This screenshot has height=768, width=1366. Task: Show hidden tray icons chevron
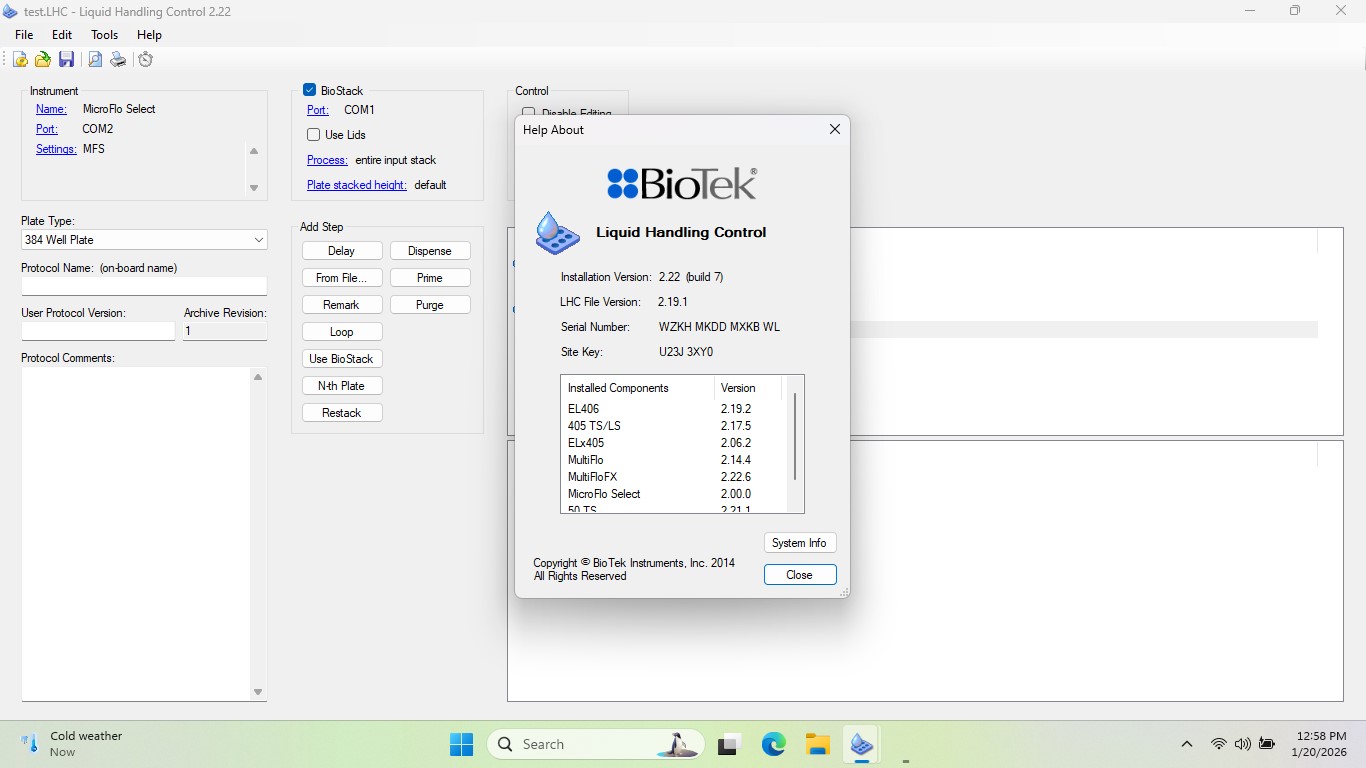1187,744
